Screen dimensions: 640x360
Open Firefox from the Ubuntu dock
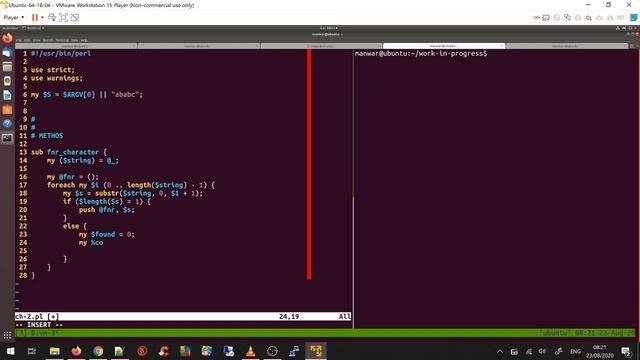(x=7, y=38)
